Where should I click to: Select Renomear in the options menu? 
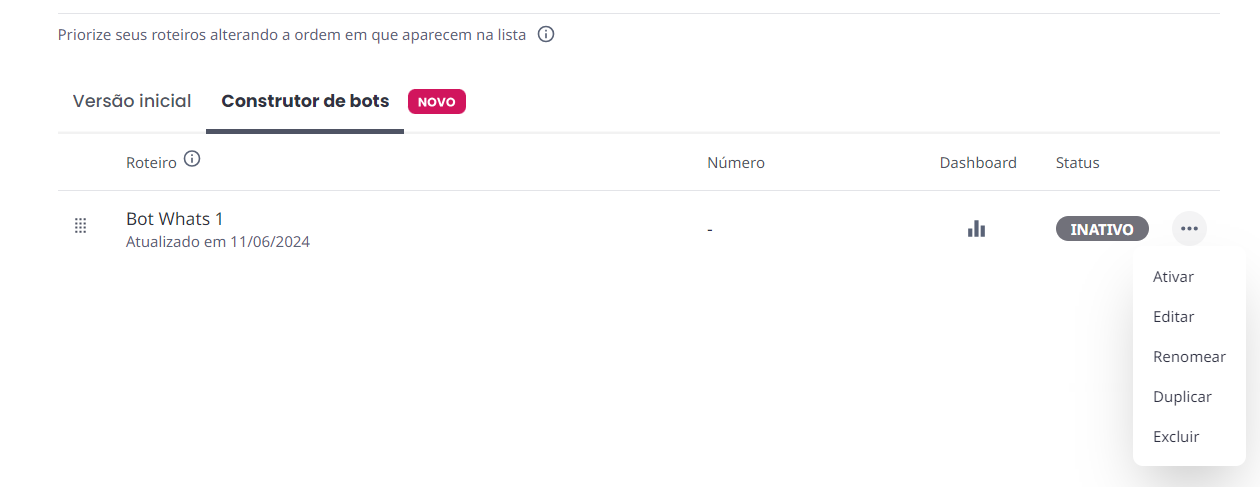1189,357
